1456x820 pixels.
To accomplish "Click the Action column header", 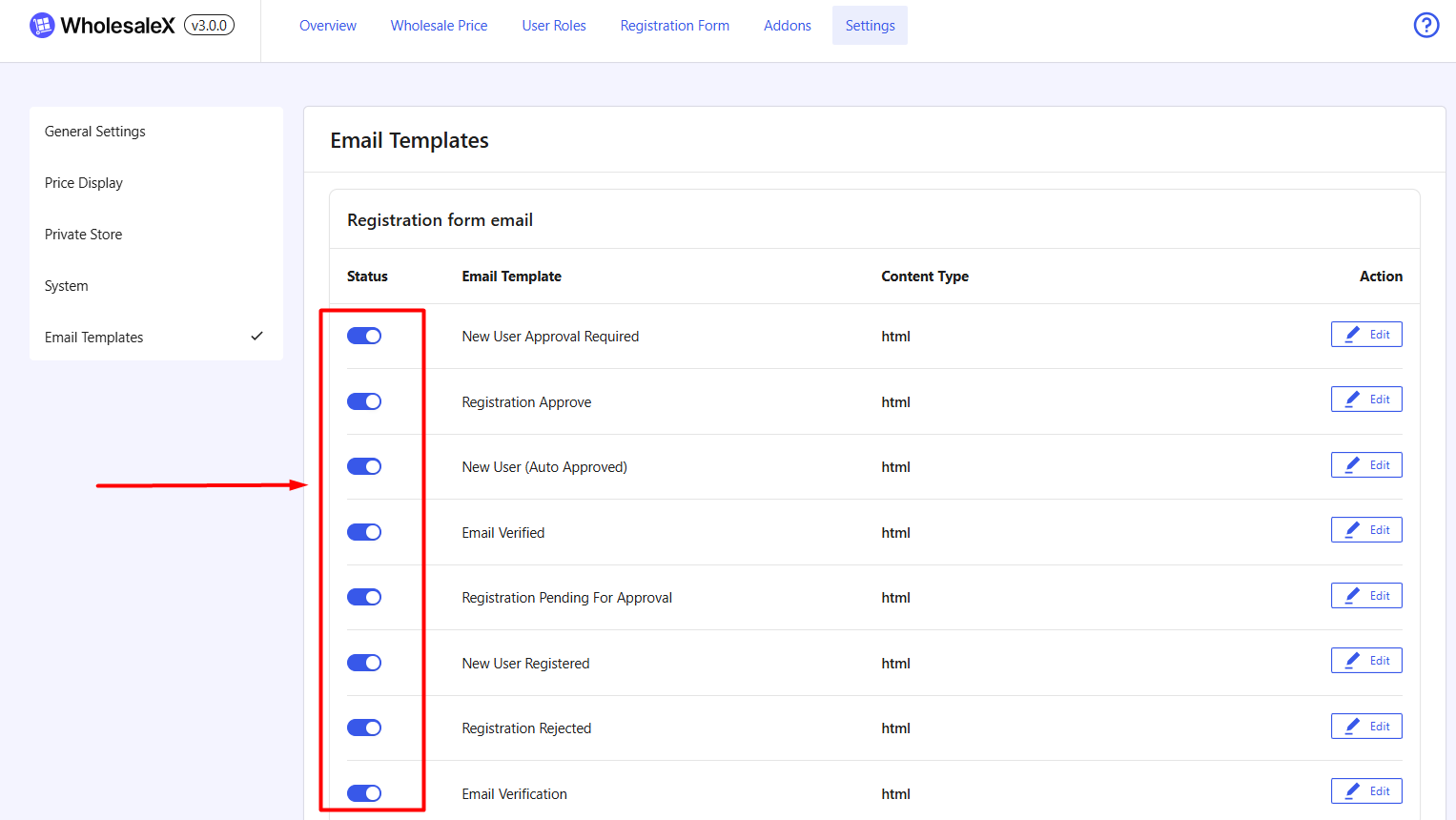I will tap(1381, 277).
